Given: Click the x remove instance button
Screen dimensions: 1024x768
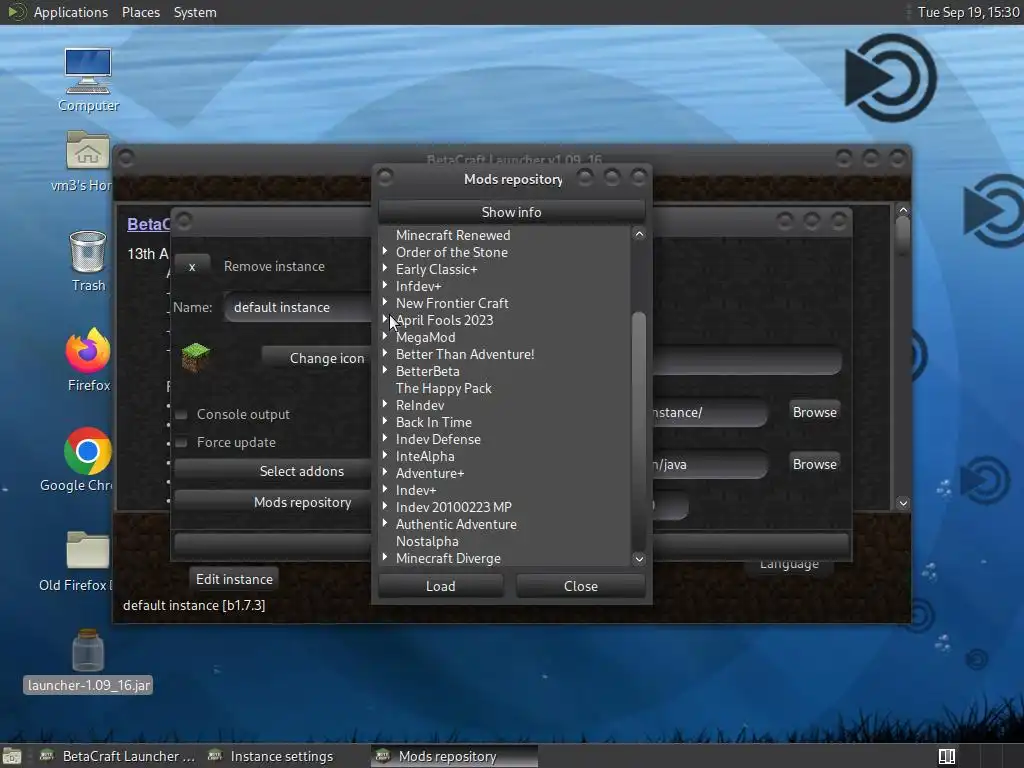Looking at the screenshot, I should point(192,266).
